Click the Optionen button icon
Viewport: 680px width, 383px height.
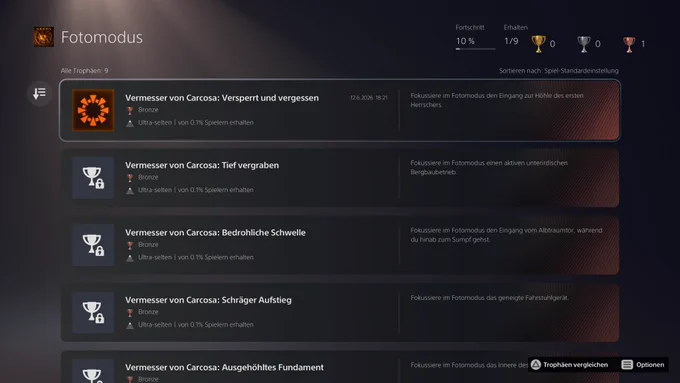click(627, 365)
